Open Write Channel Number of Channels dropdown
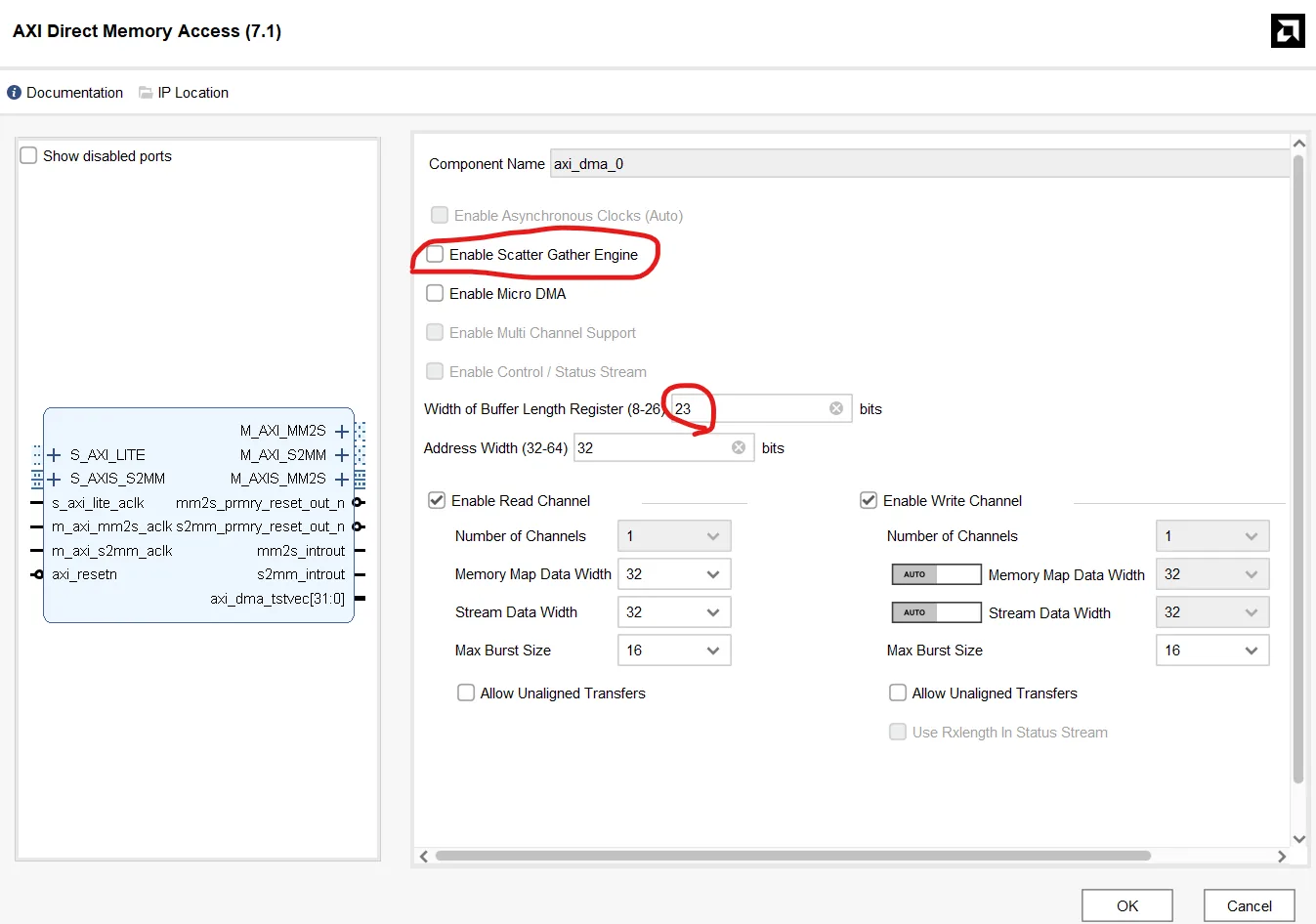The width and height of the screenshot is (1316, 924). pyautogui.click(x=1212, y=536)
